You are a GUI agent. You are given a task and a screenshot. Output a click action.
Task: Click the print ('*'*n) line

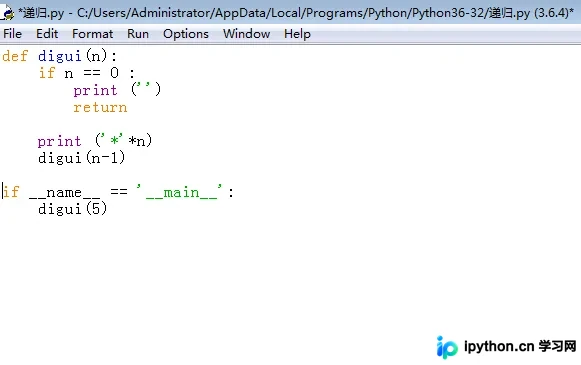pos(94,141)
